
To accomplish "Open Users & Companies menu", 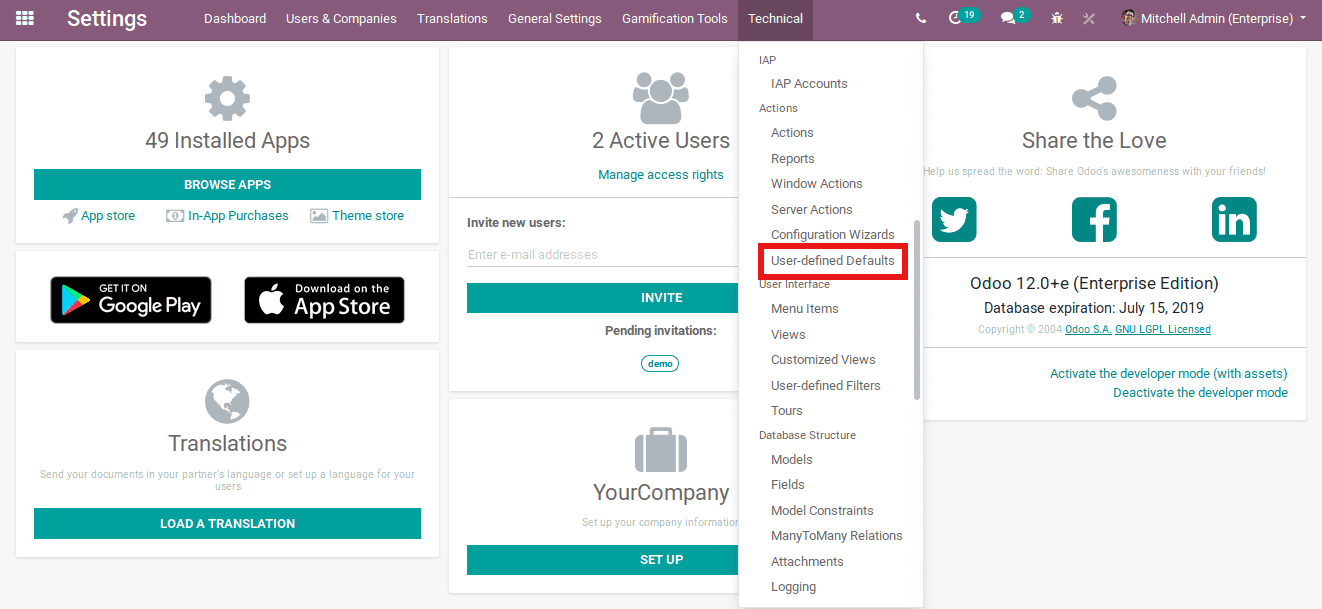I will point(341,18).
